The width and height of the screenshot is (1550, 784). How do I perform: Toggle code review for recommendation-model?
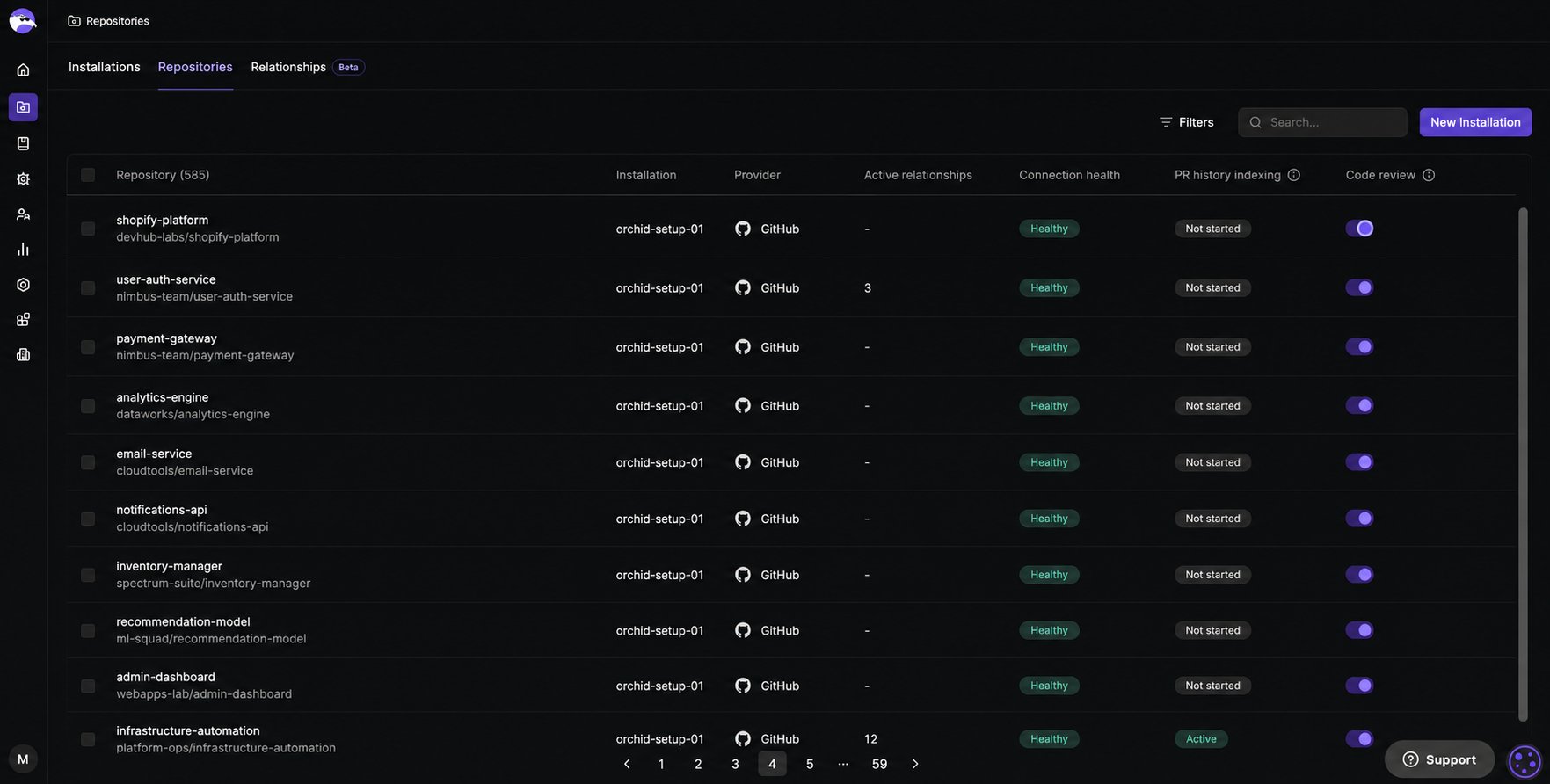coord(1359,630)
